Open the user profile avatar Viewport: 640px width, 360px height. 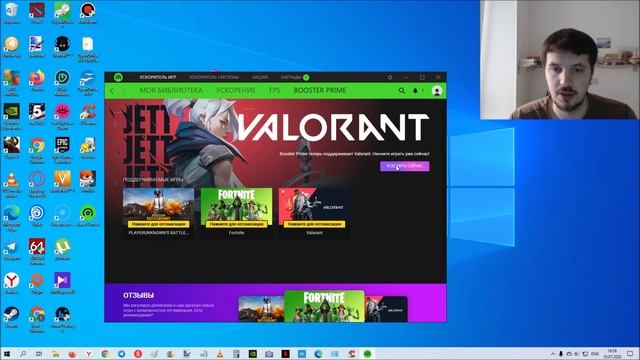[437, 91]
